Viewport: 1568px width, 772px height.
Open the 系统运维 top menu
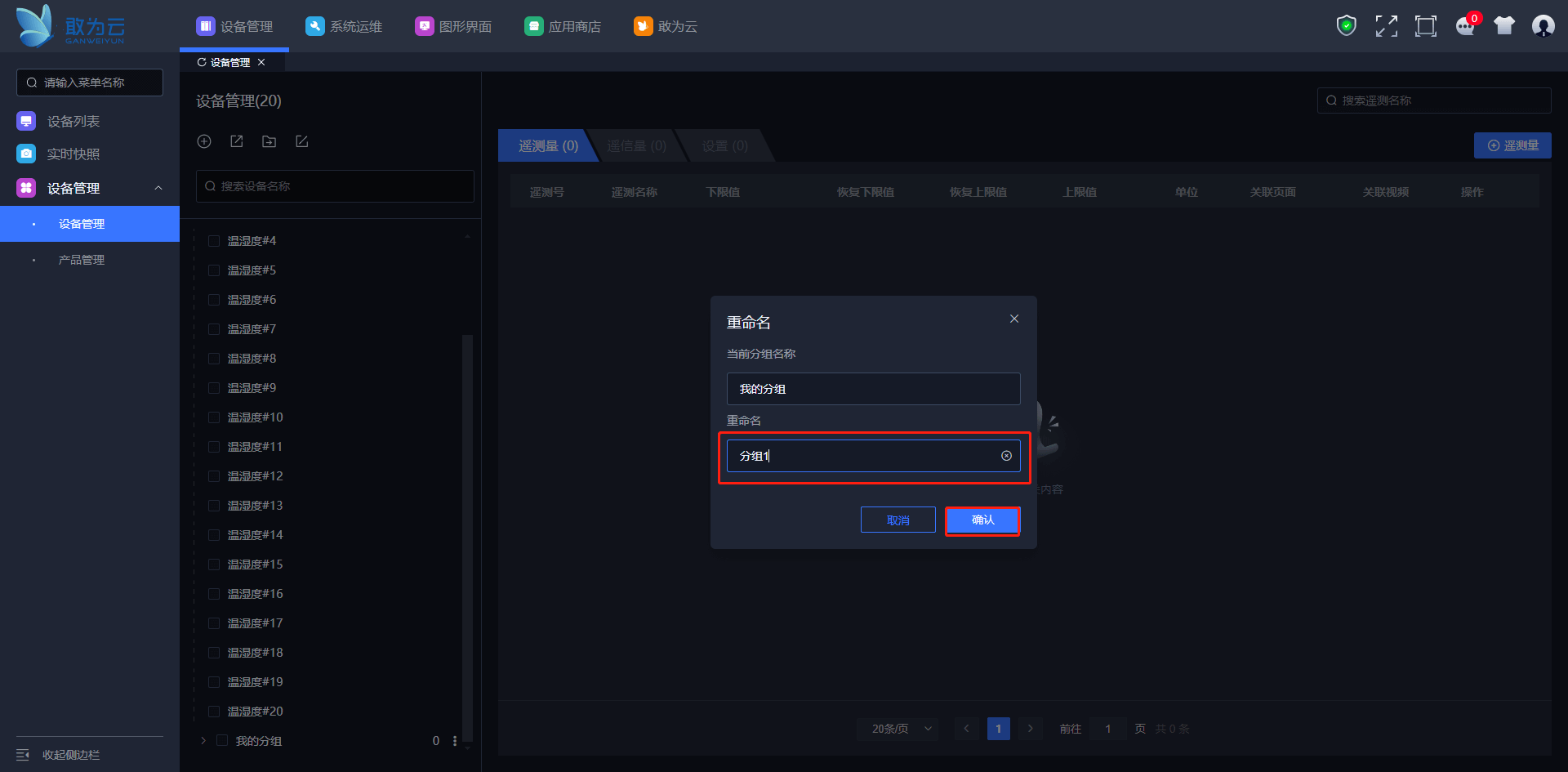[344, 26]
